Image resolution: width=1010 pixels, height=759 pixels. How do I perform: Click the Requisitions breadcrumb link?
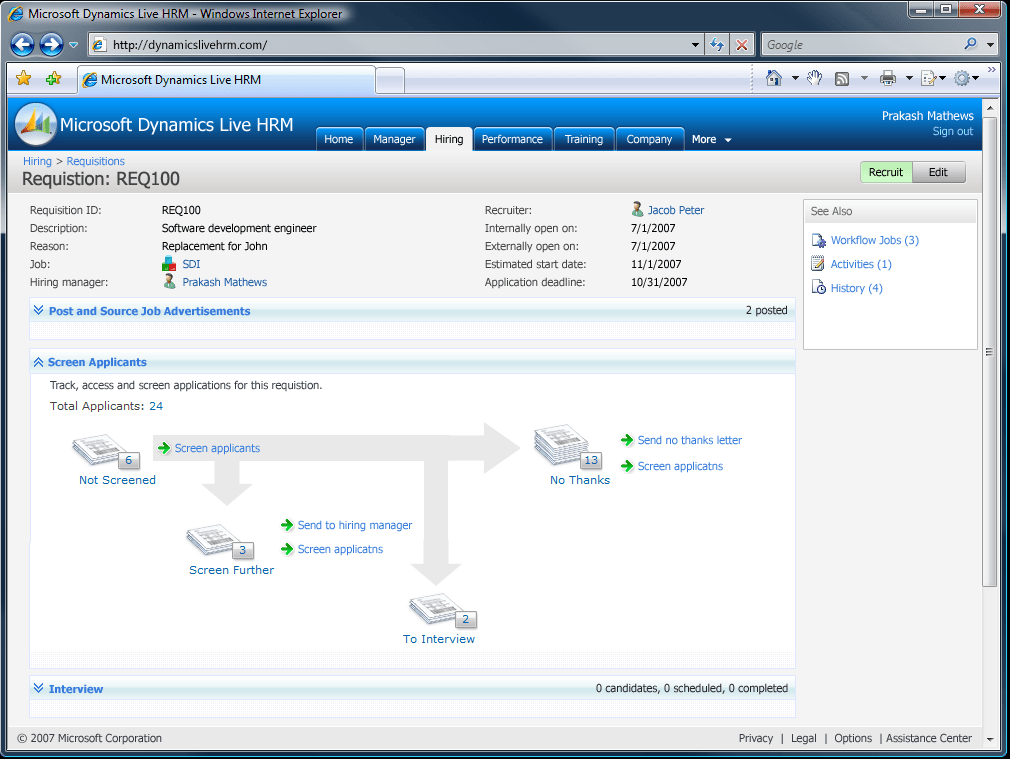tap(95, 161)
